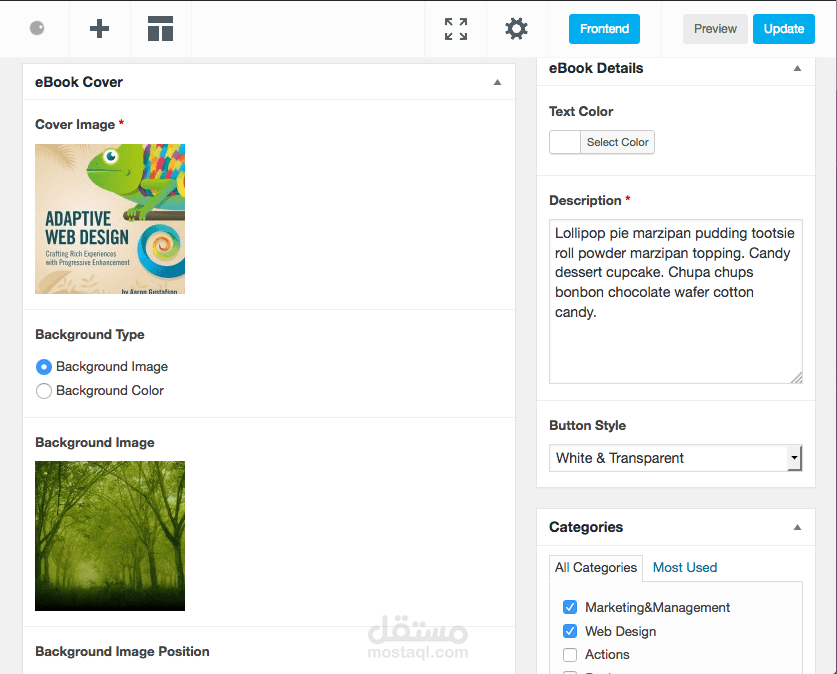This screenshot has width=837, height=674.
Task: Click the Adaptive Web Design cover thumbnail
Action: click(x=110, y=219)
